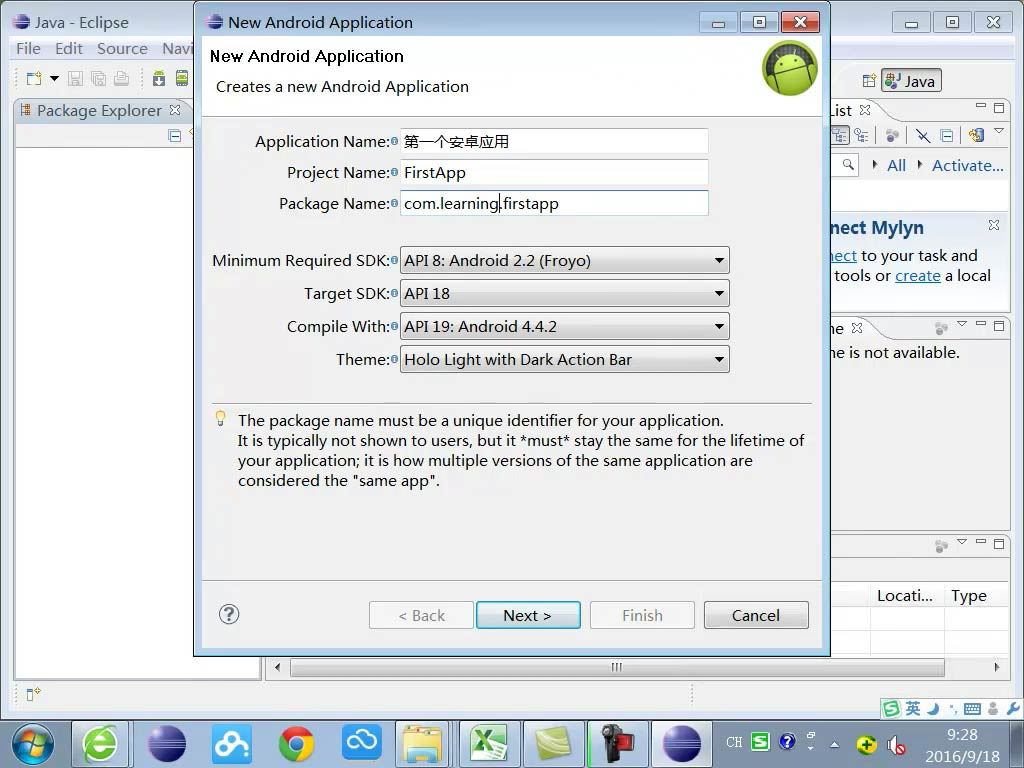
Task: Click the Location column header
Action: pos(904,596)
